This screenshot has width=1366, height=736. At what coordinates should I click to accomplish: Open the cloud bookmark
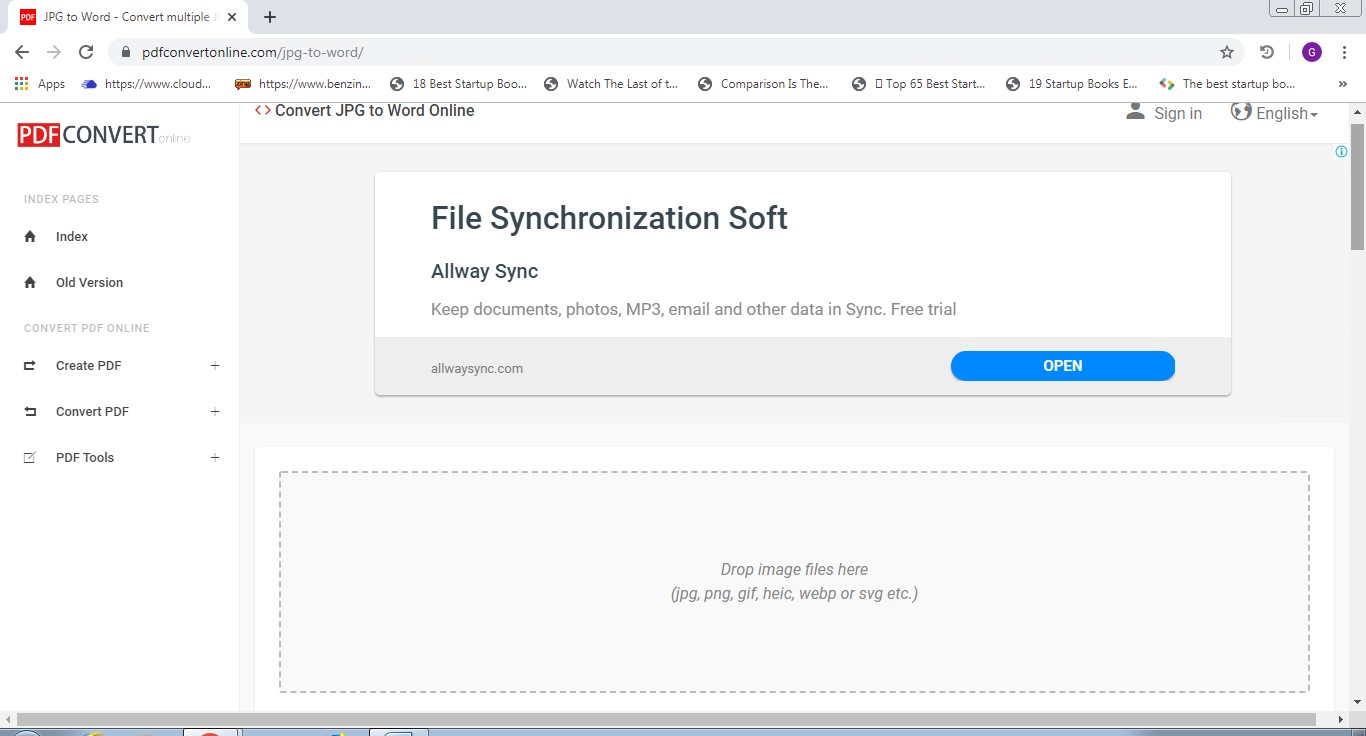148,84
